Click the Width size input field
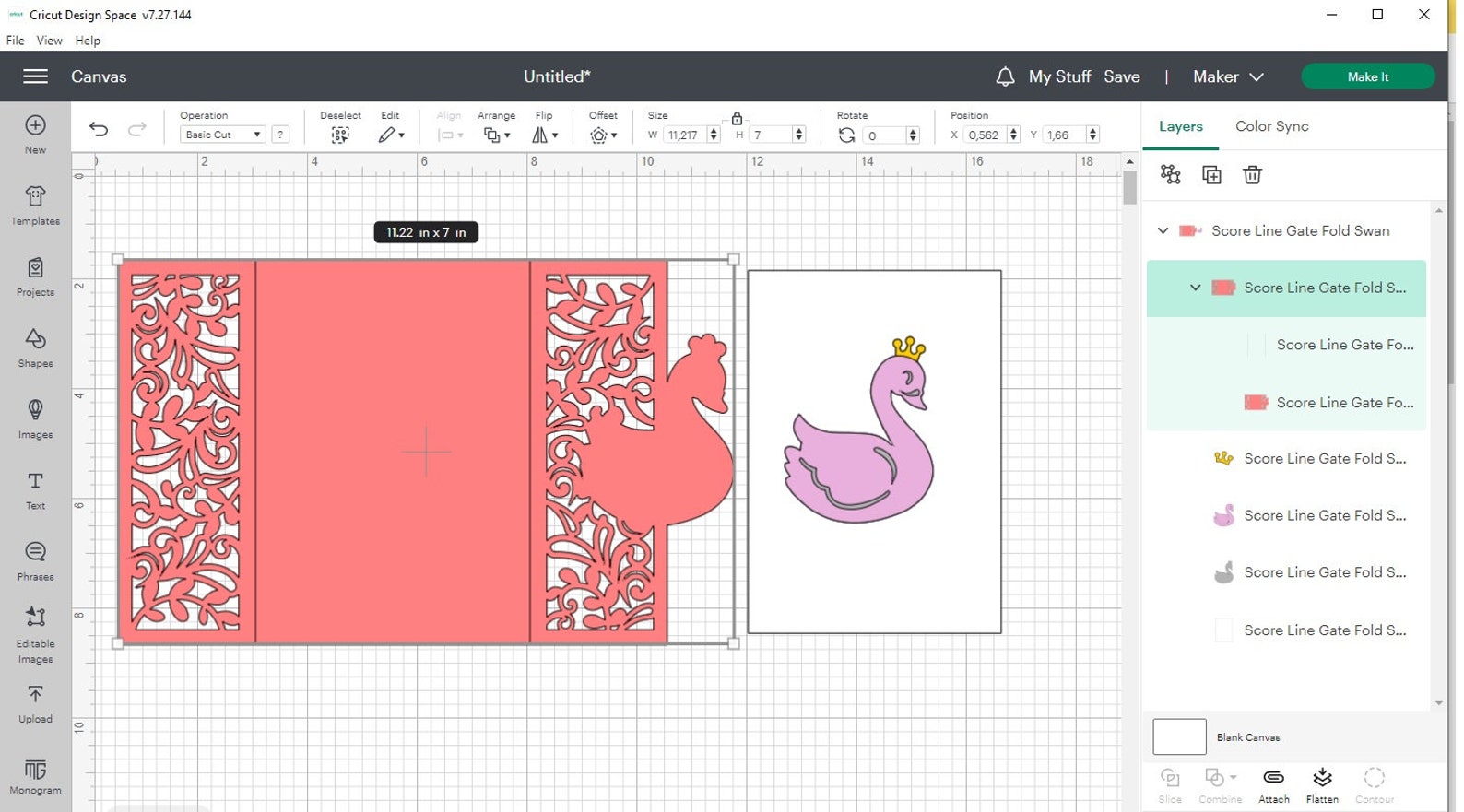Image resolution: width=1464 pixels, height=812 pixels. 685,135
